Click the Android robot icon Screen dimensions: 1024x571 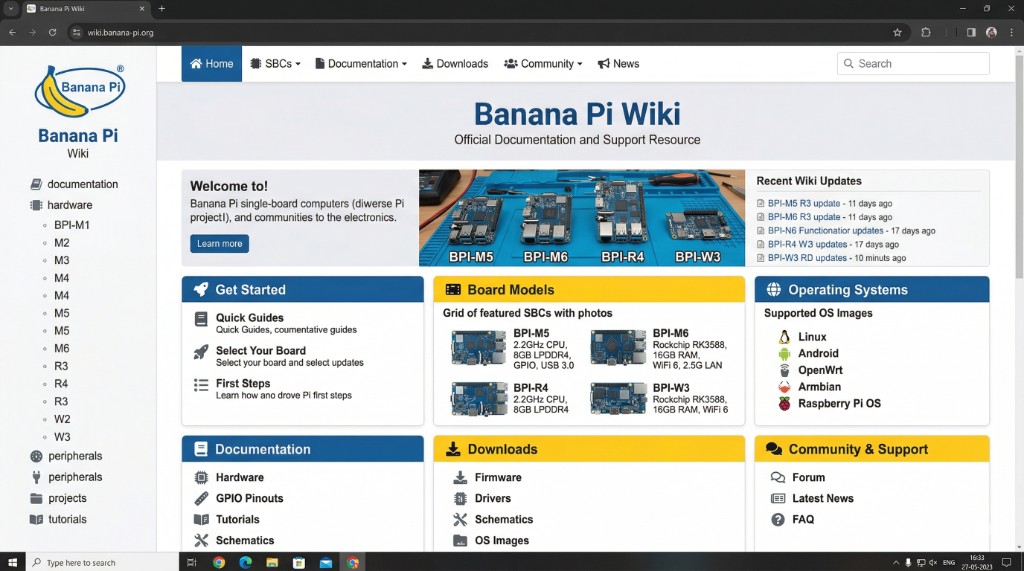point(784,354)
